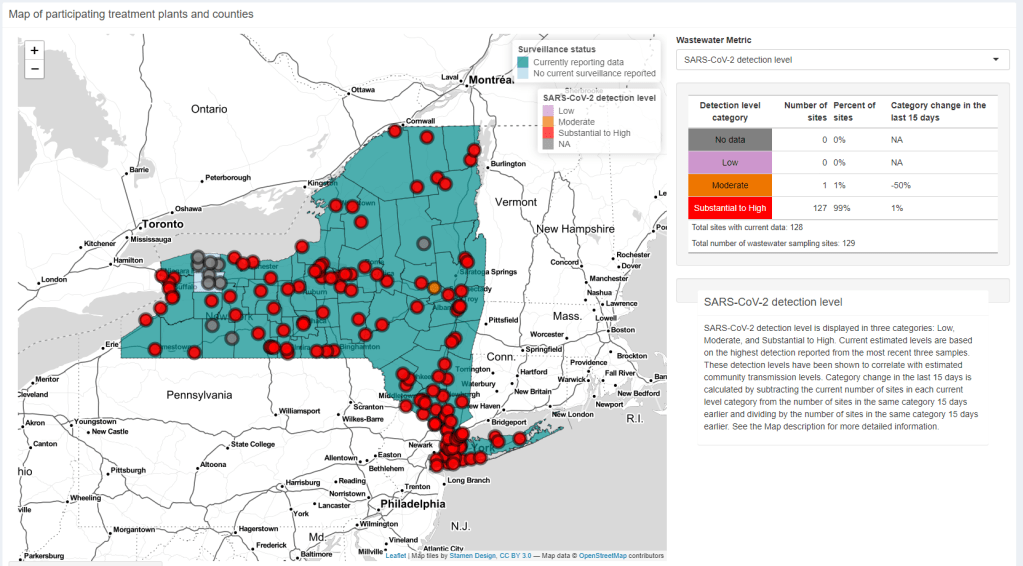The image size is (1023, 566).
Task: Open the CC BY 3.0 license link
Action: coord(515,555)
